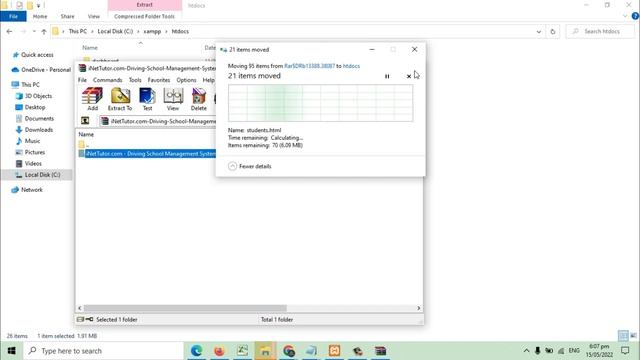Open the htdocs destination link
Screen dimensions: 640x360
[x=351, y=66]
